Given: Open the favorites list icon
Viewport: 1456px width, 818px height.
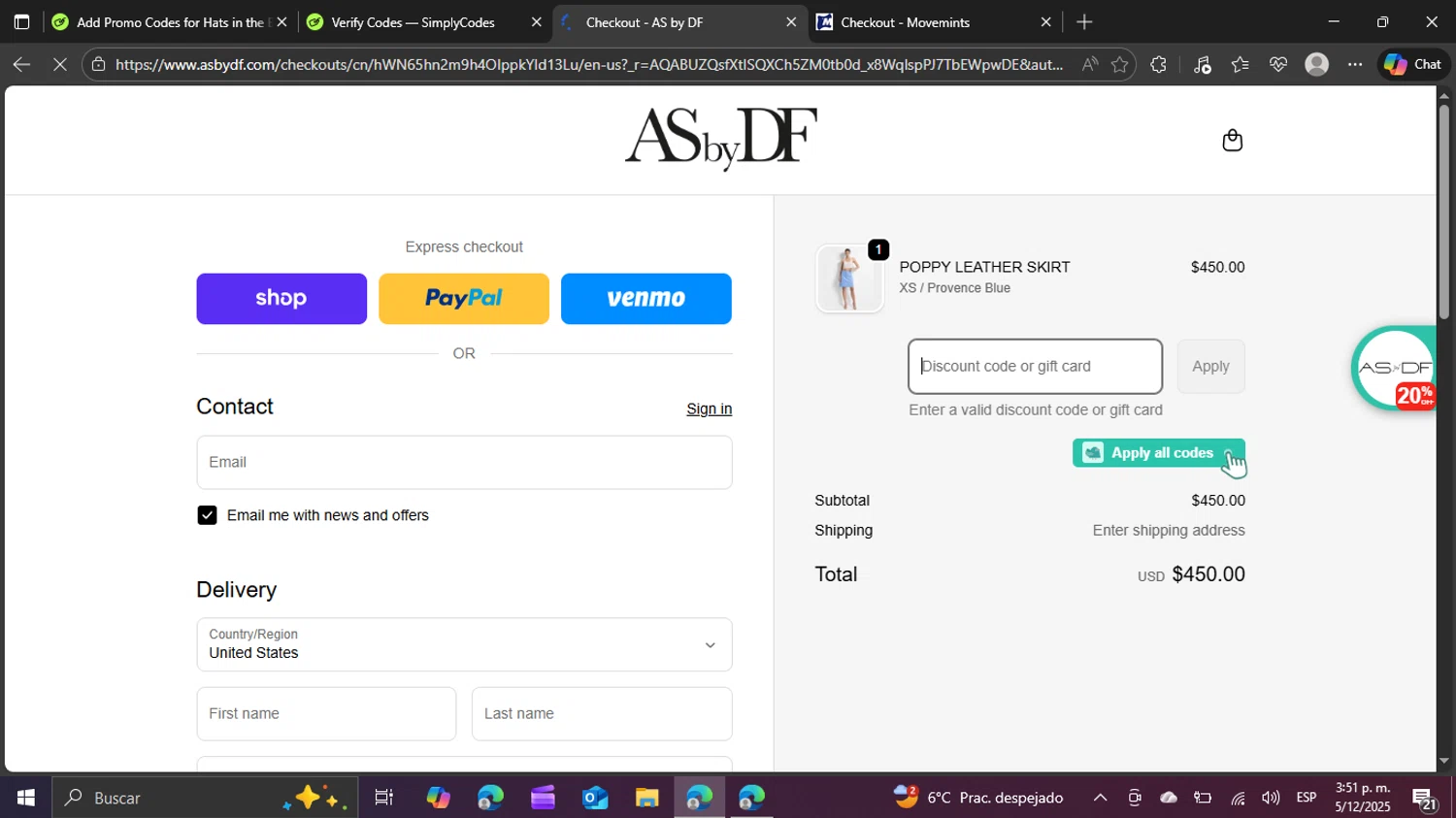Looking at the screenshot, I should tap(1240, 64).
